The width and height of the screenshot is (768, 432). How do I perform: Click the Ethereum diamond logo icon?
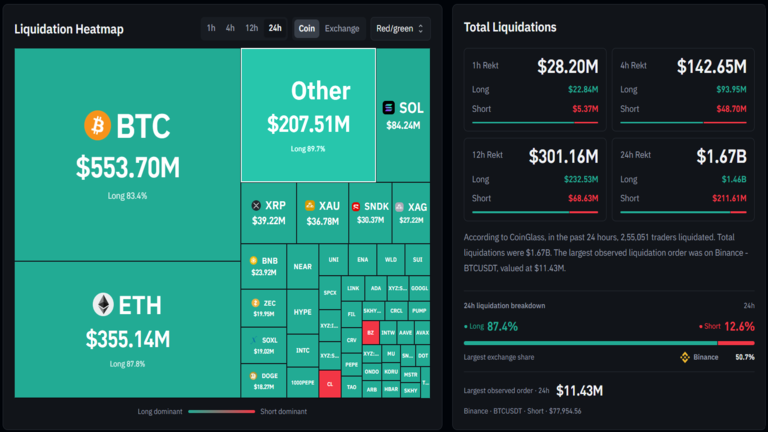103,305
